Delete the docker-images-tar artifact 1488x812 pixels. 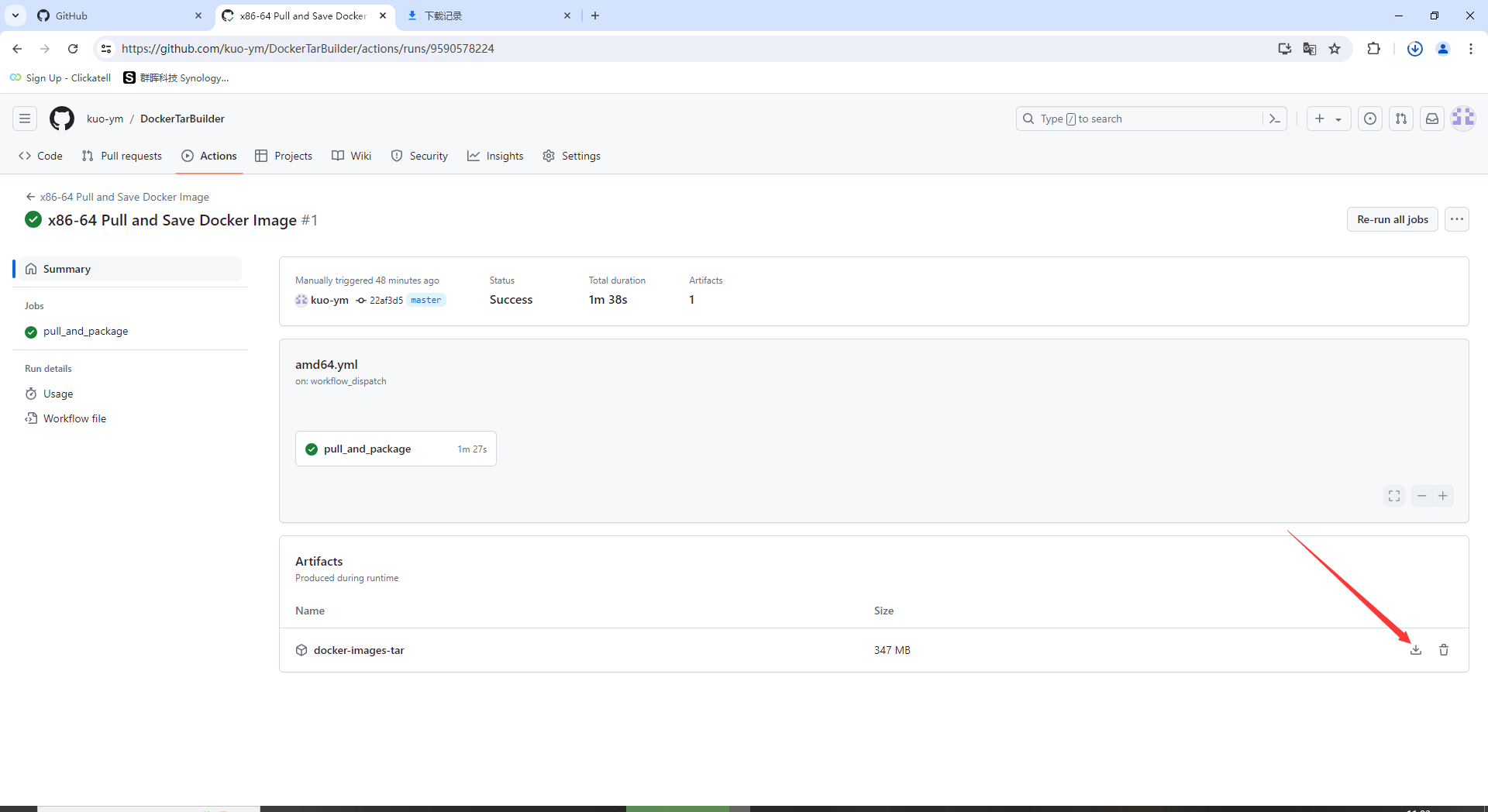(1443, 650)
